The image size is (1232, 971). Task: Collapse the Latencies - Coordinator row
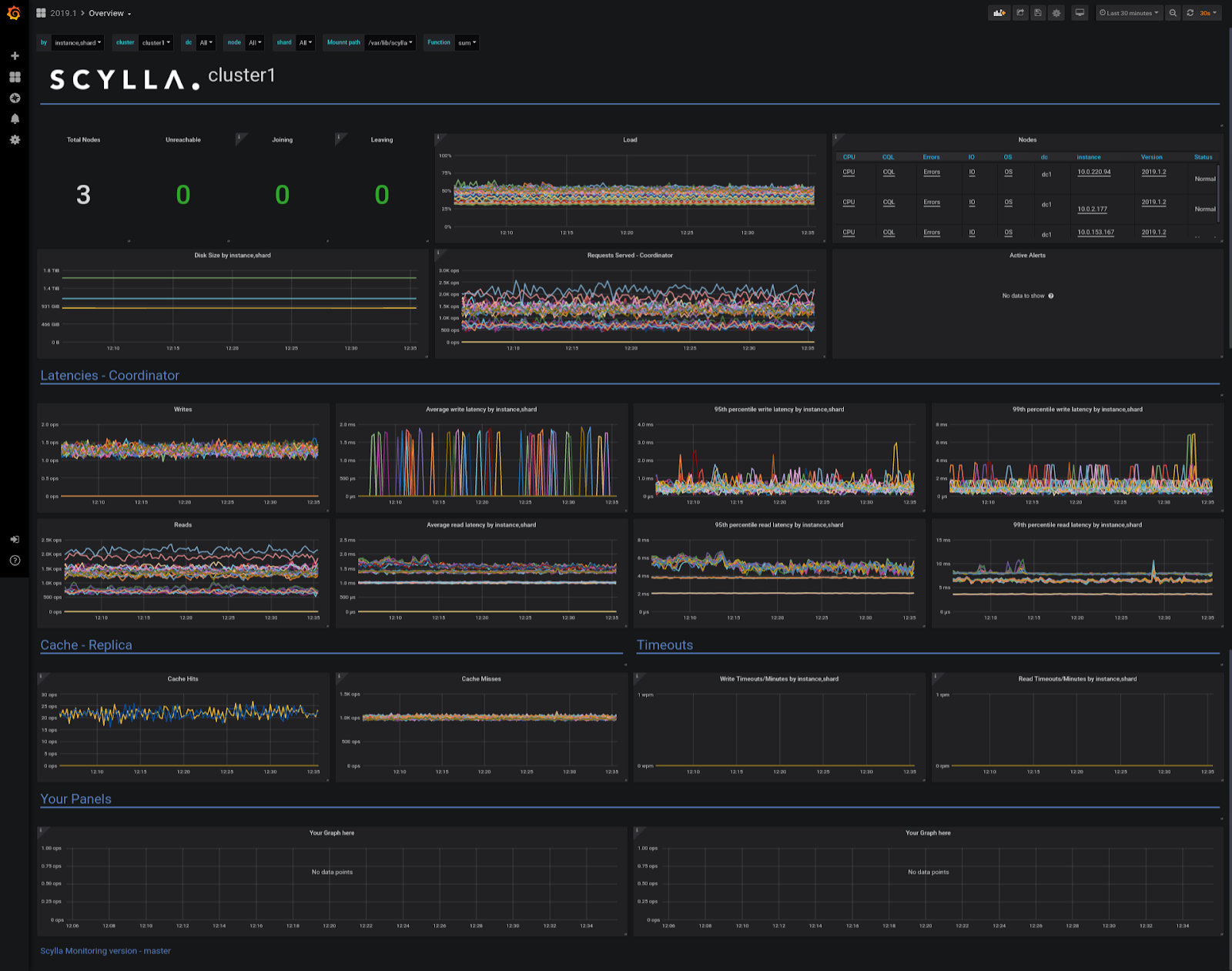[x=109, y=376]
